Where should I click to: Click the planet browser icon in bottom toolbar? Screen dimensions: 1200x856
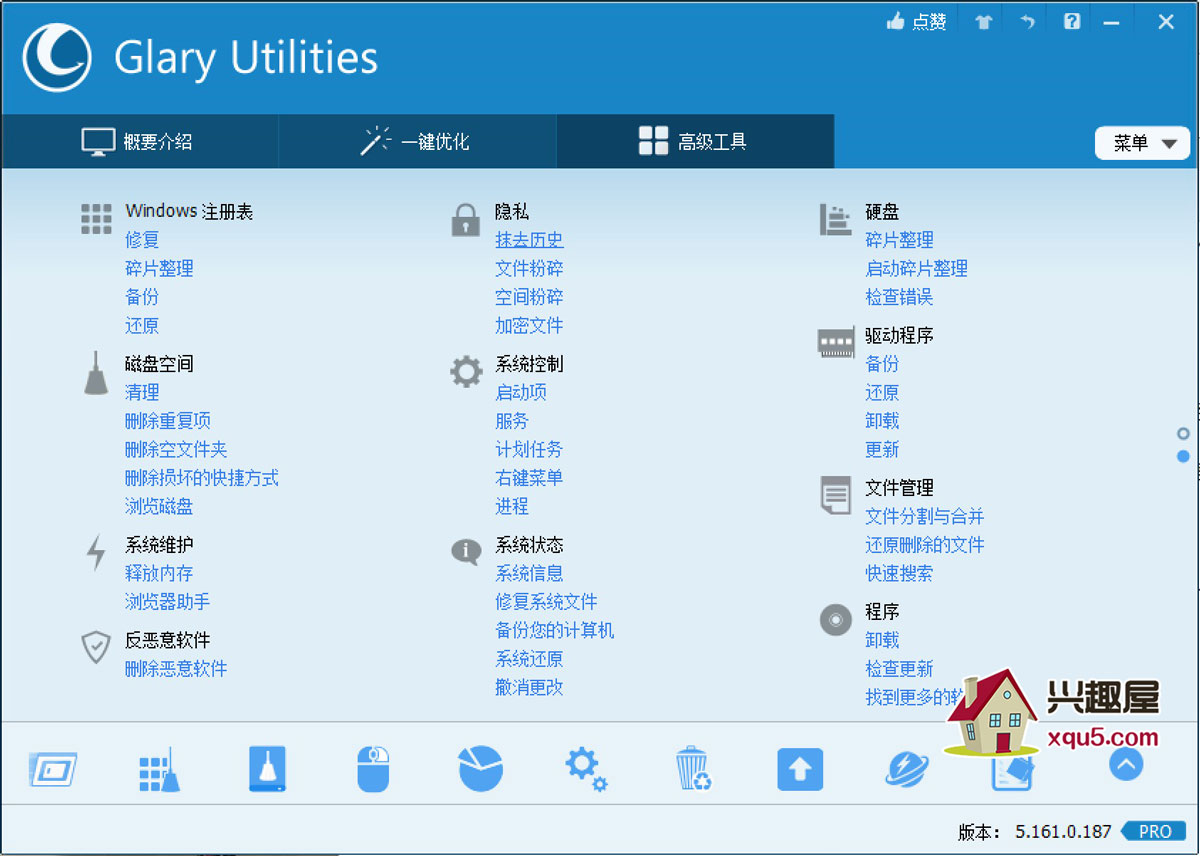(907, 770)
